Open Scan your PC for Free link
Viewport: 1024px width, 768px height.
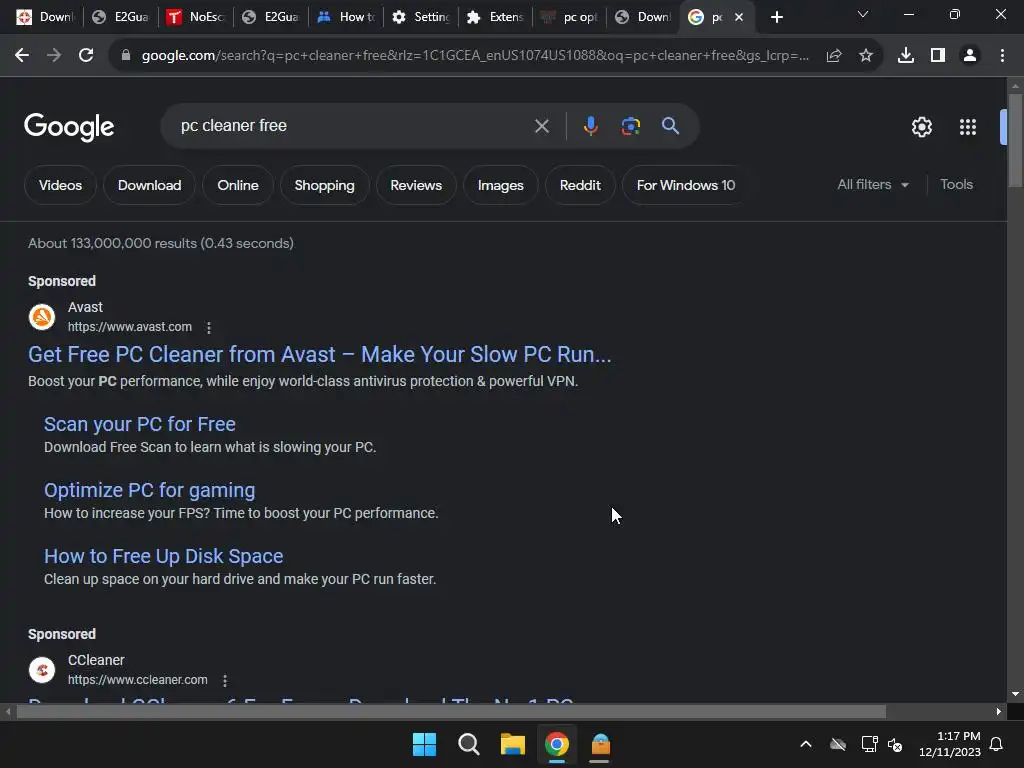click(140, 424)
